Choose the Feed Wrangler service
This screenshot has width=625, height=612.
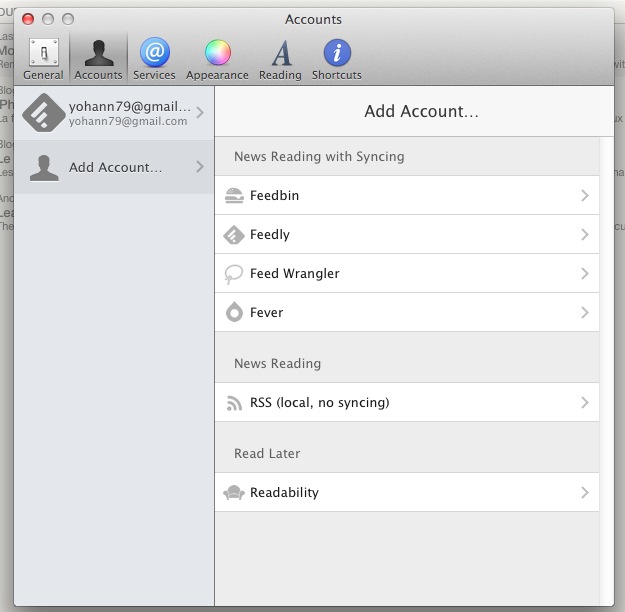294,274
